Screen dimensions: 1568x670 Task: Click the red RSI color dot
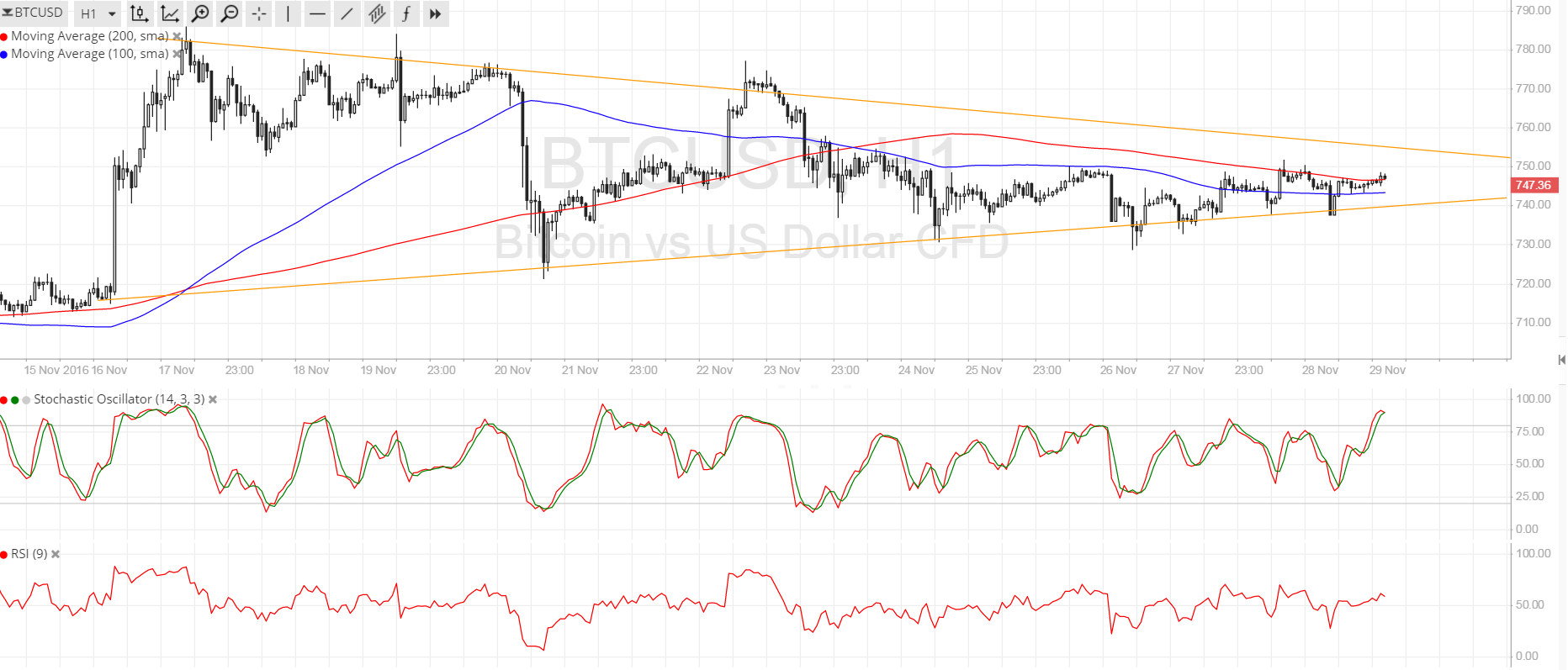(x=4, y=554)
